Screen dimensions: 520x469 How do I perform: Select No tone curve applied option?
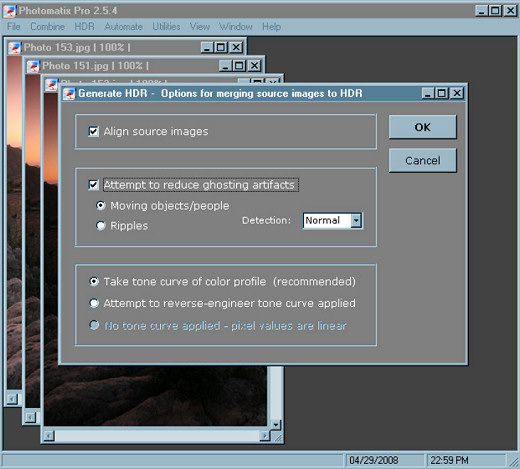click(x=94, y=325)
